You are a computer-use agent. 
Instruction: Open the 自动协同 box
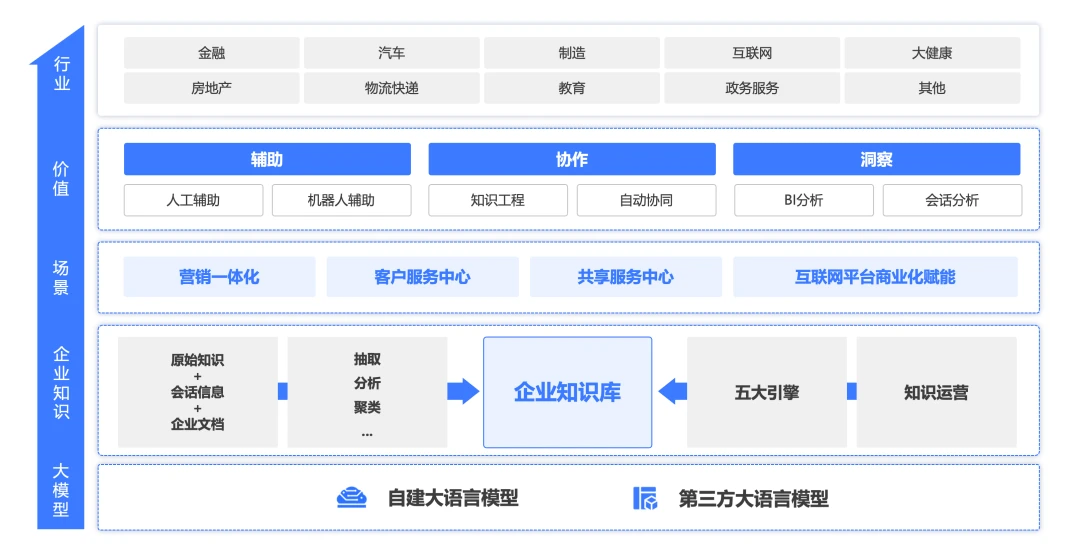coord(646,200)
